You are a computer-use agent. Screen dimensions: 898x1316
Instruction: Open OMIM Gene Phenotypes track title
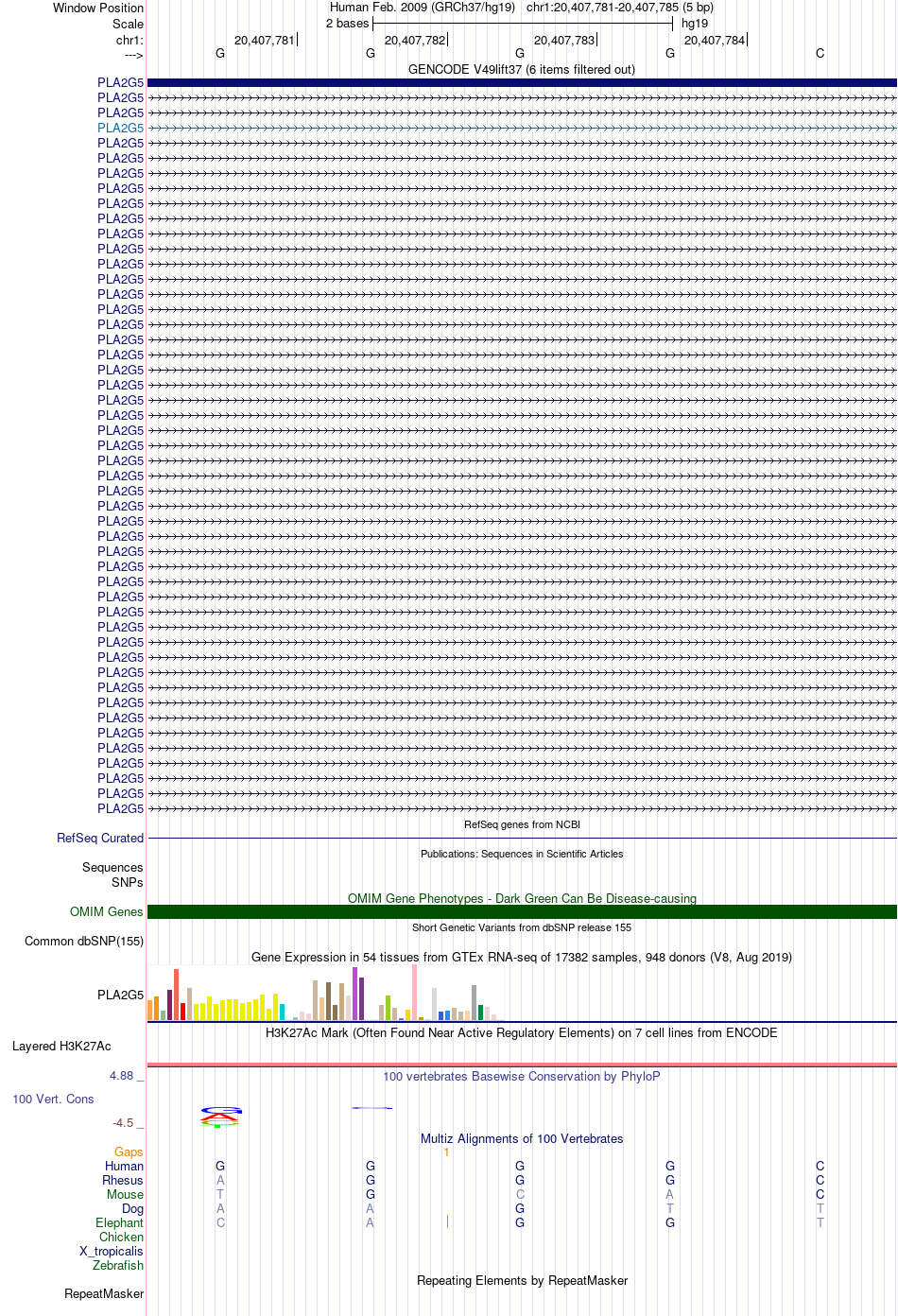coord(522,898)
